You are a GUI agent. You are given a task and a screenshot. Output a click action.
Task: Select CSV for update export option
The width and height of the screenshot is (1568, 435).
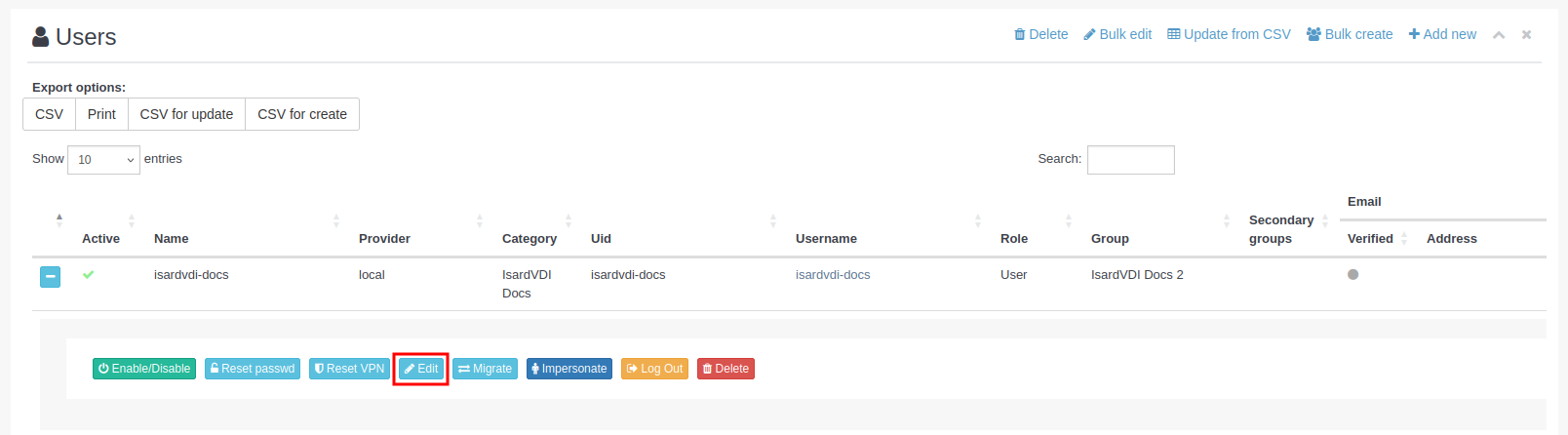pyautogui.click(x=186, y=114)
